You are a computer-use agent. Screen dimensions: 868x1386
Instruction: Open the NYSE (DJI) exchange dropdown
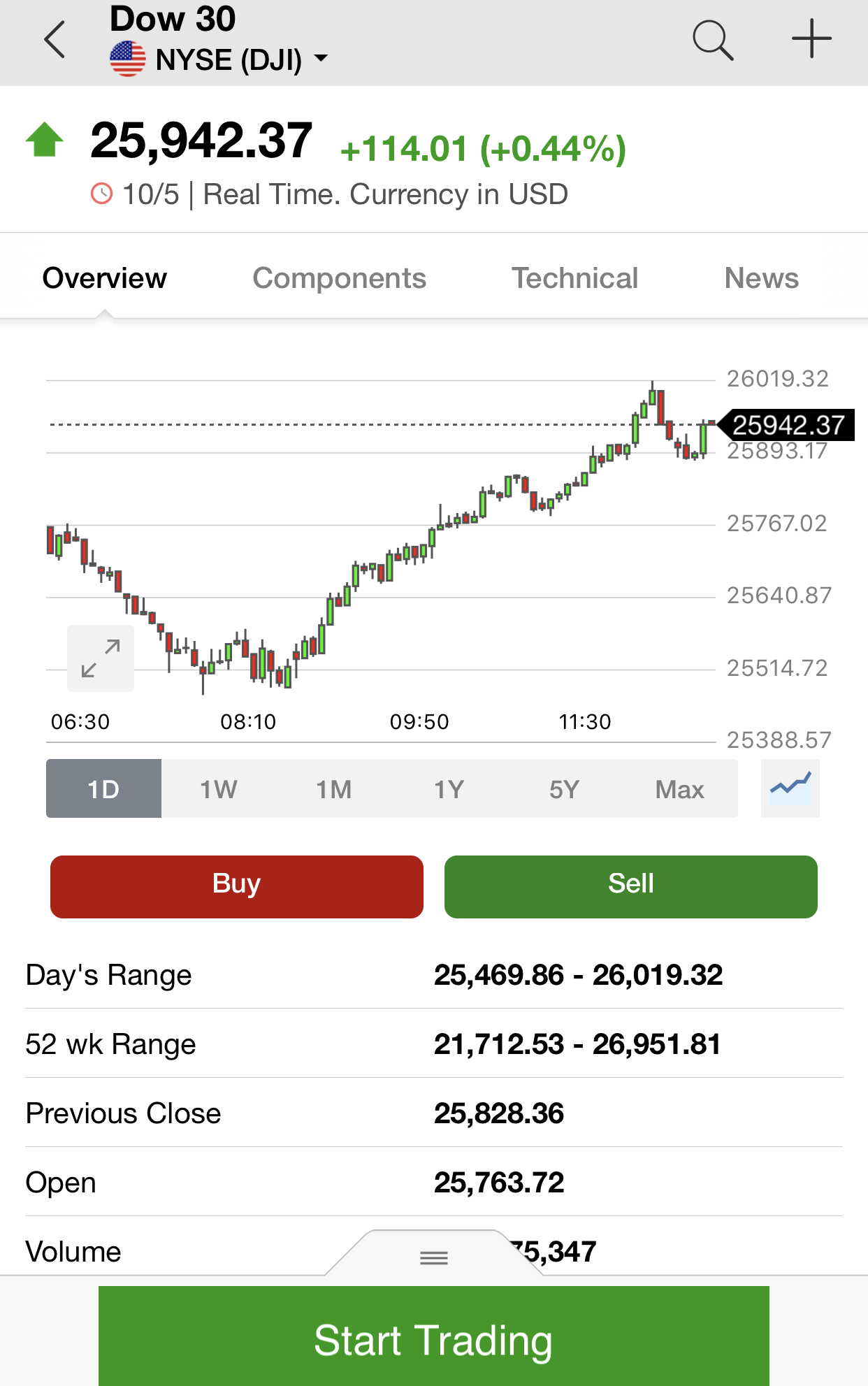click(x=321, y=59)
